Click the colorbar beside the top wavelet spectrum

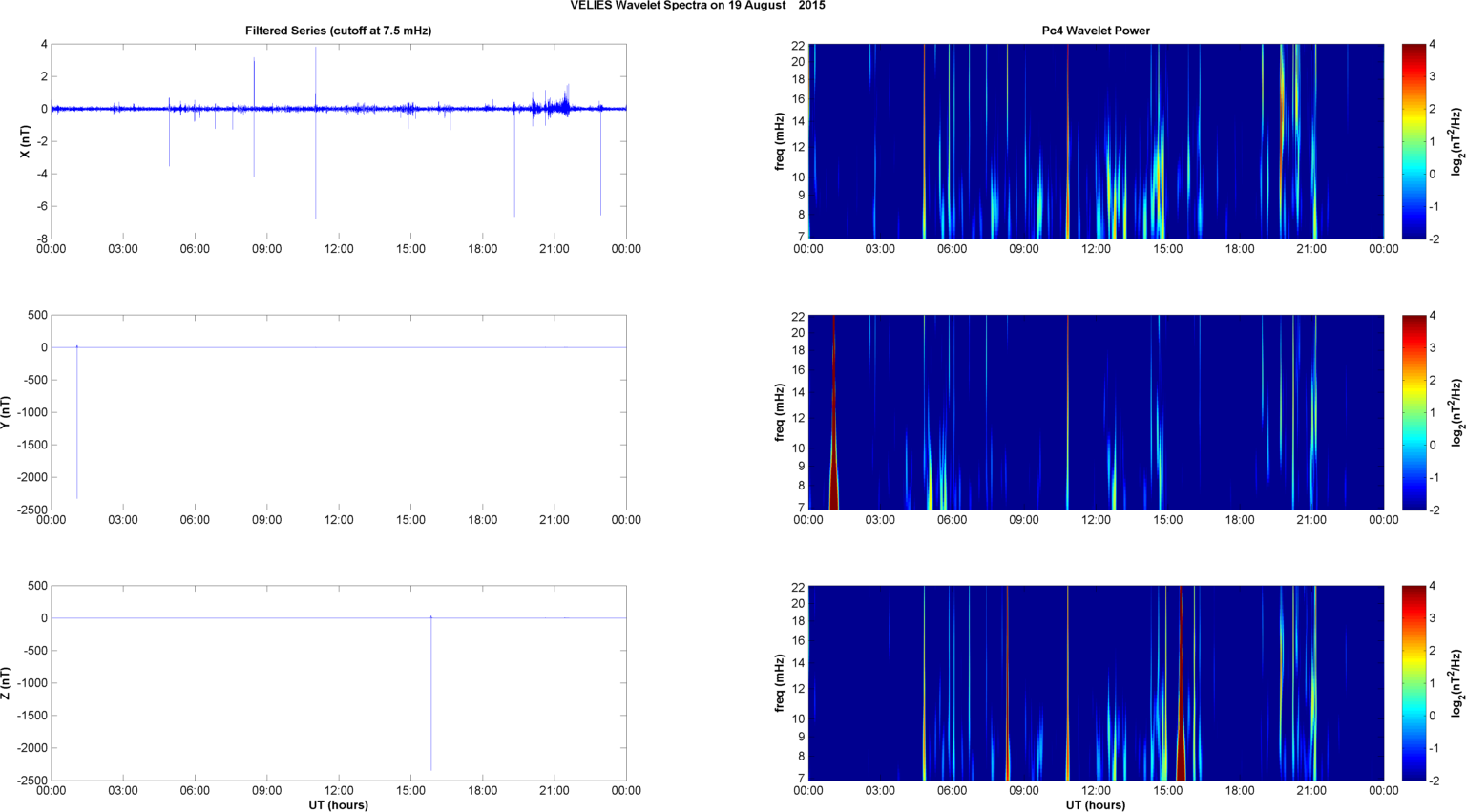[1413, 141]
